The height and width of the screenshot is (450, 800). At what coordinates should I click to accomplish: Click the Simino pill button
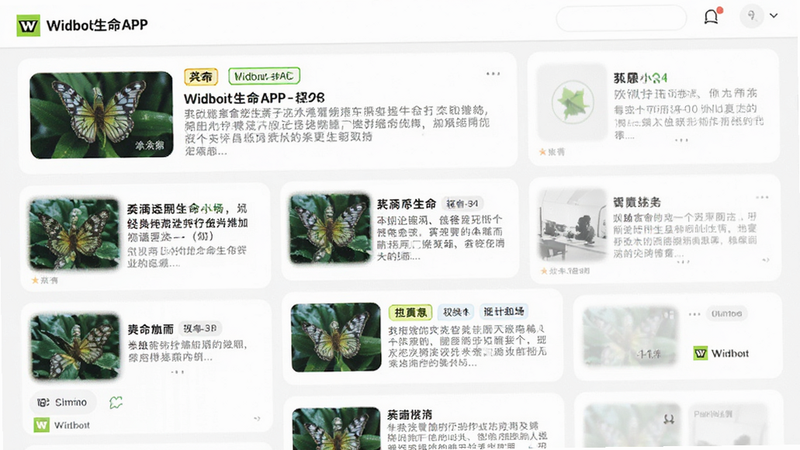(62, 403)
